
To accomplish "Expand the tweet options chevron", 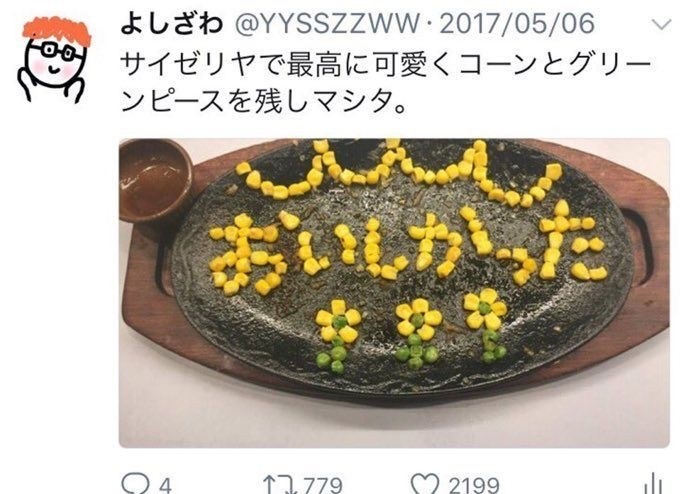I will click(661, 25).
